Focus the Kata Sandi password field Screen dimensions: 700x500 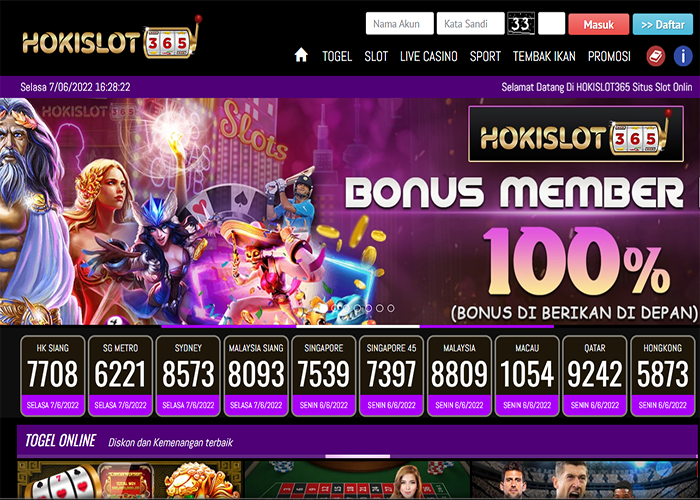pyautogui.click(x=471, y=24)
